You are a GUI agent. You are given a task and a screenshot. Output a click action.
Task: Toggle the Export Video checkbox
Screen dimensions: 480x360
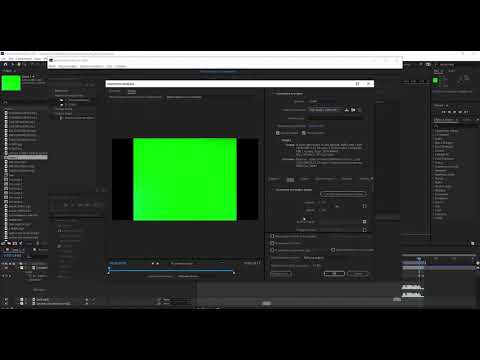[278, 133]
